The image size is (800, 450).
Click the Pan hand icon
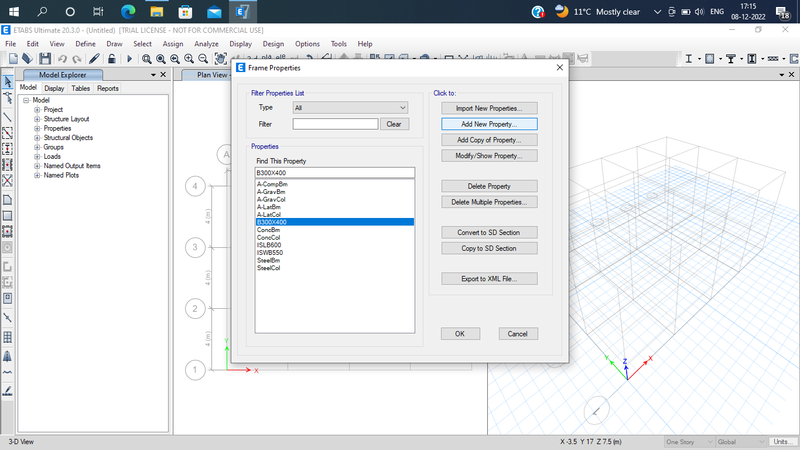220,59
